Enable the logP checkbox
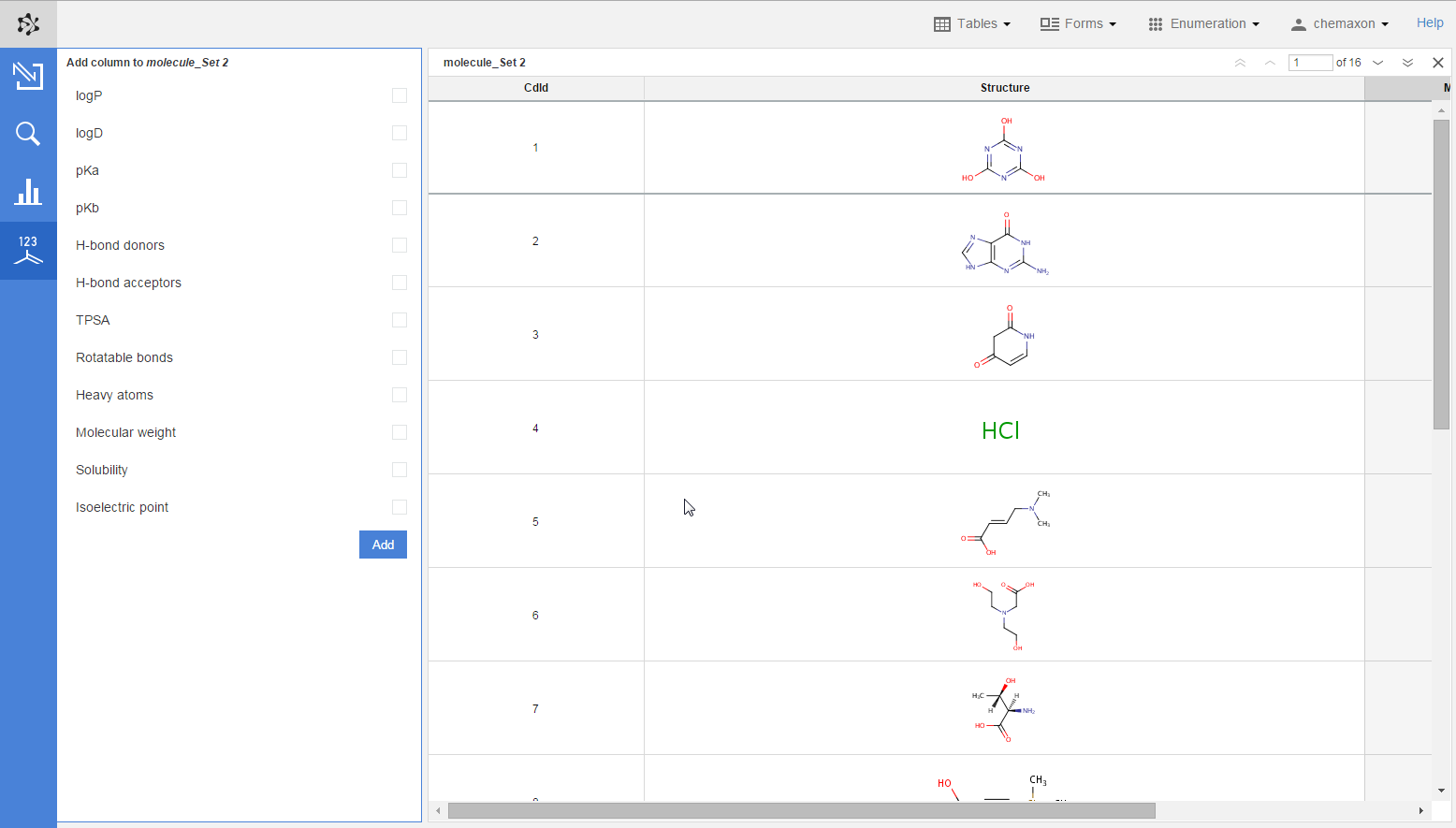This screenshot has width=1456, height=828. [x=400, y=95]
